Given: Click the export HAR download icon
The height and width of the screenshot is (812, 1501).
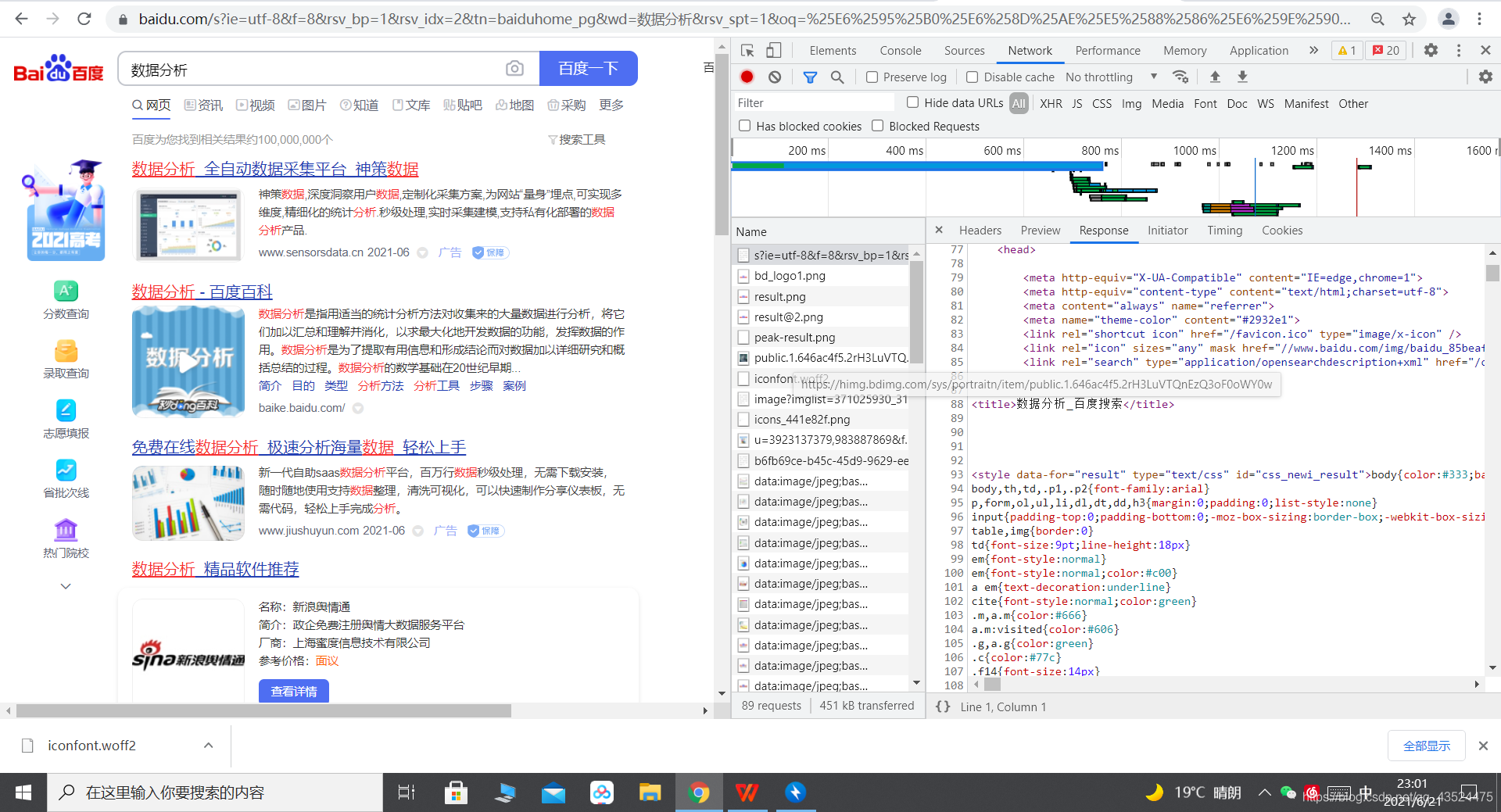Looking at the screenshot, I should point(1242,77).
